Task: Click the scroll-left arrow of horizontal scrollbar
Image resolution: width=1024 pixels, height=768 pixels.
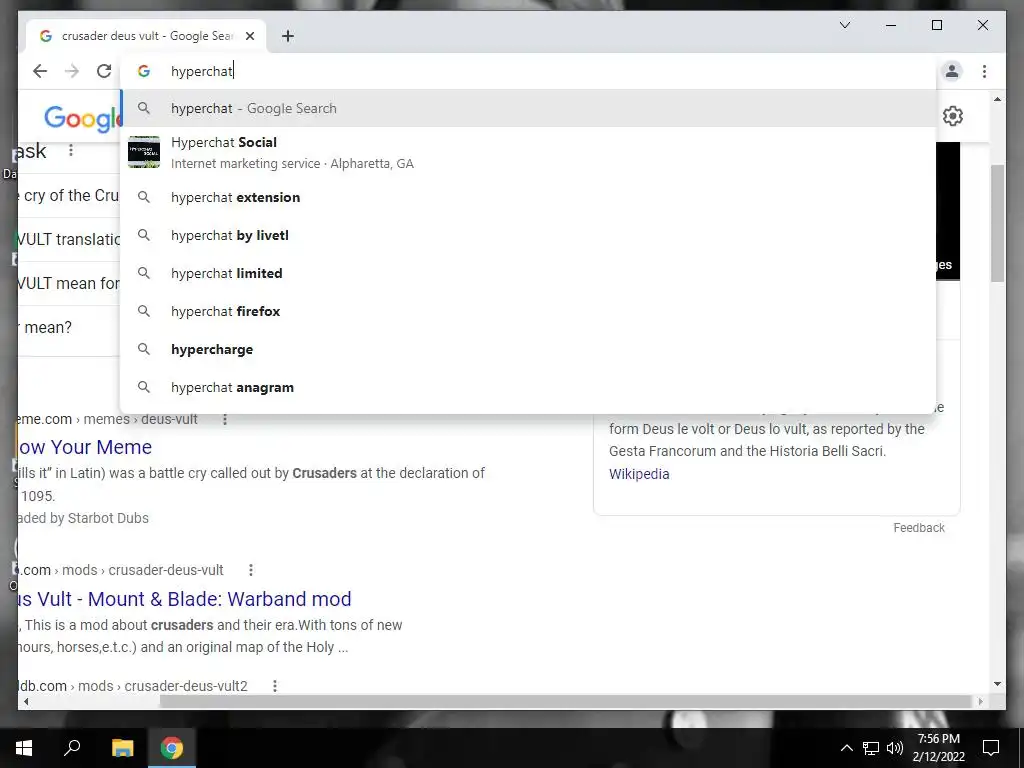Action: coord(26,701)
